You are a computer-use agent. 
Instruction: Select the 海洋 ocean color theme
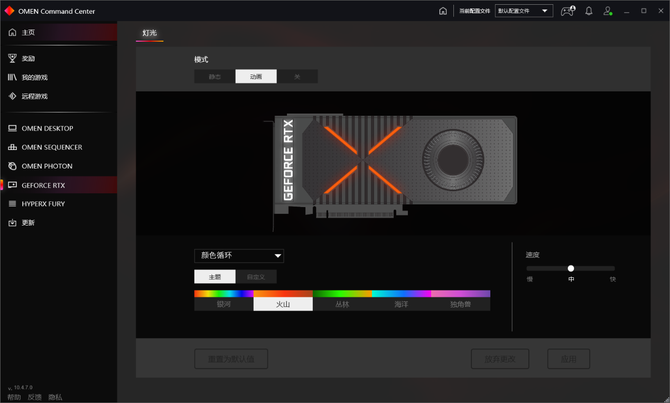tap(401, 300)
